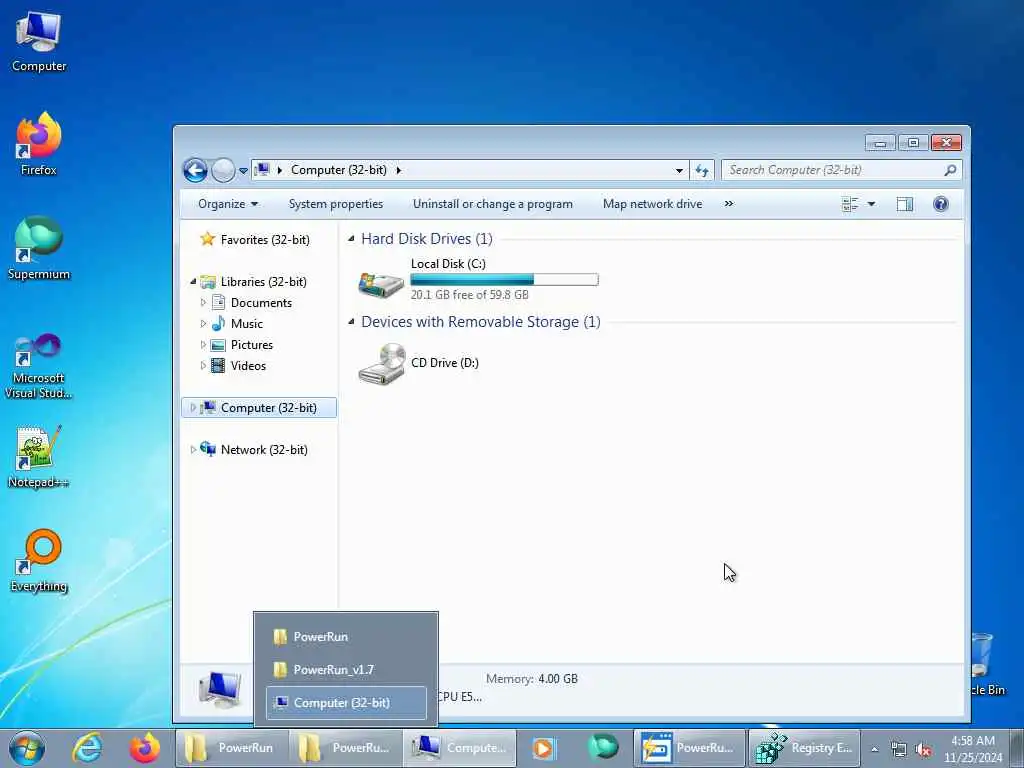
Task: Expand the Pictures library node
Action: 203,344
